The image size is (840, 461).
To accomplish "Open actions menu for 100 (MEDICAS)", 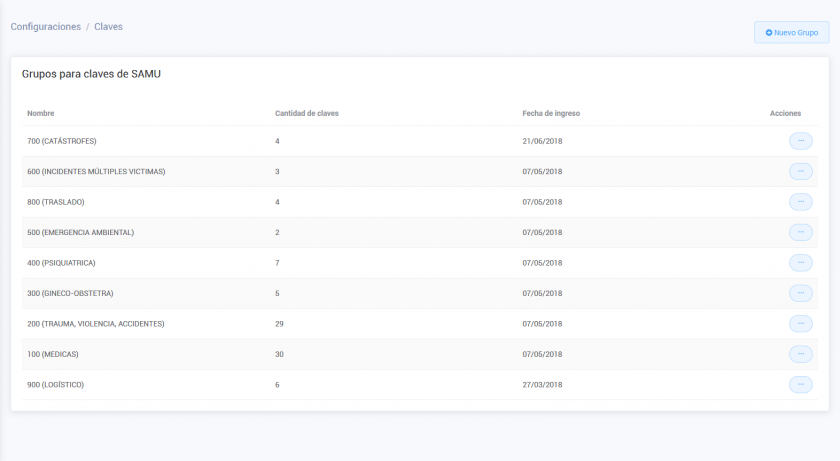I will (x=800, y=354).
